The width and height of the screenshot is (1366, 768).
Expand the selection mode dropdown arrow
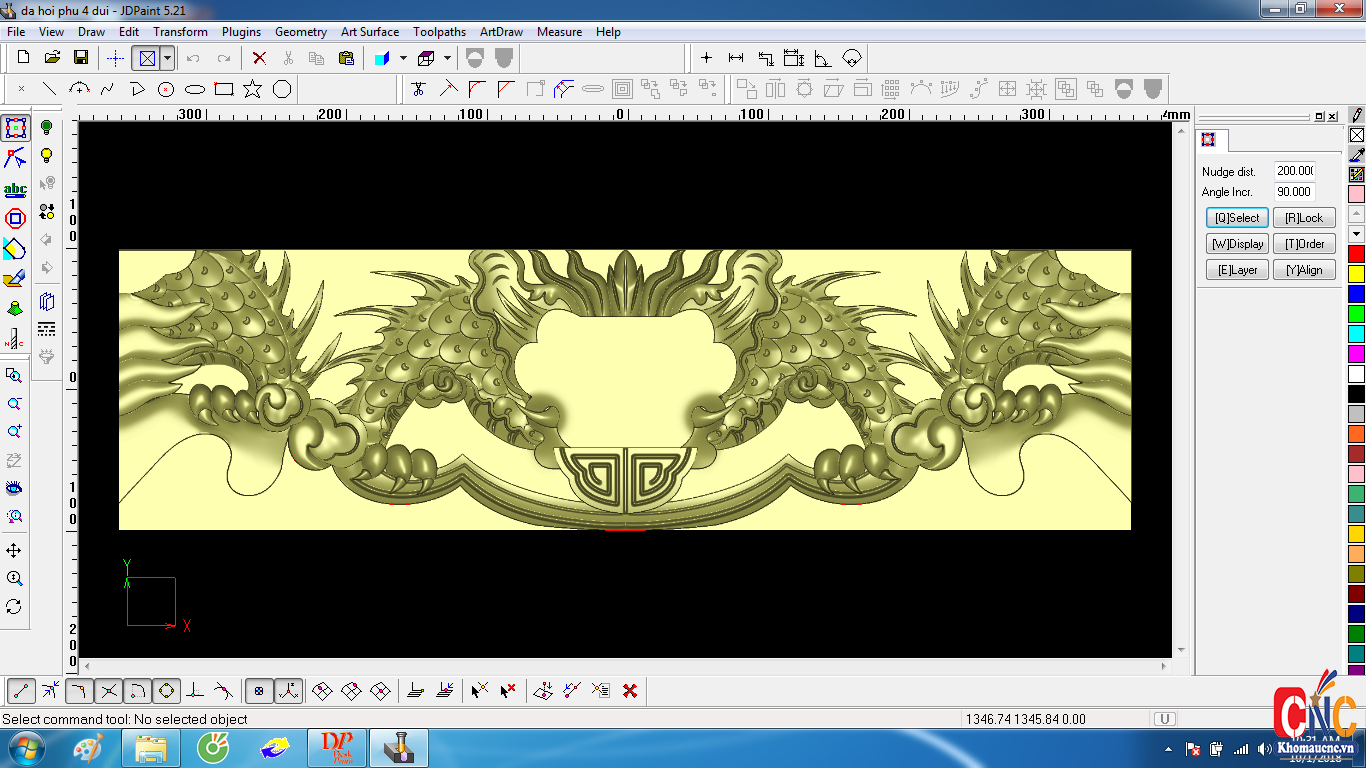[167, 58]
